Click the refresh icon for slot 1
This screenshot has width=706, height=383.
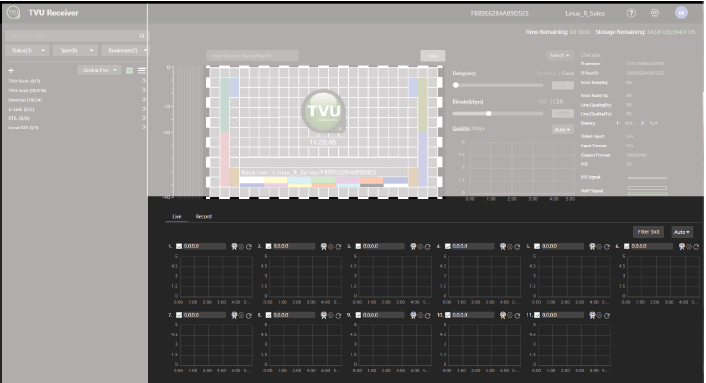point(249,247)
